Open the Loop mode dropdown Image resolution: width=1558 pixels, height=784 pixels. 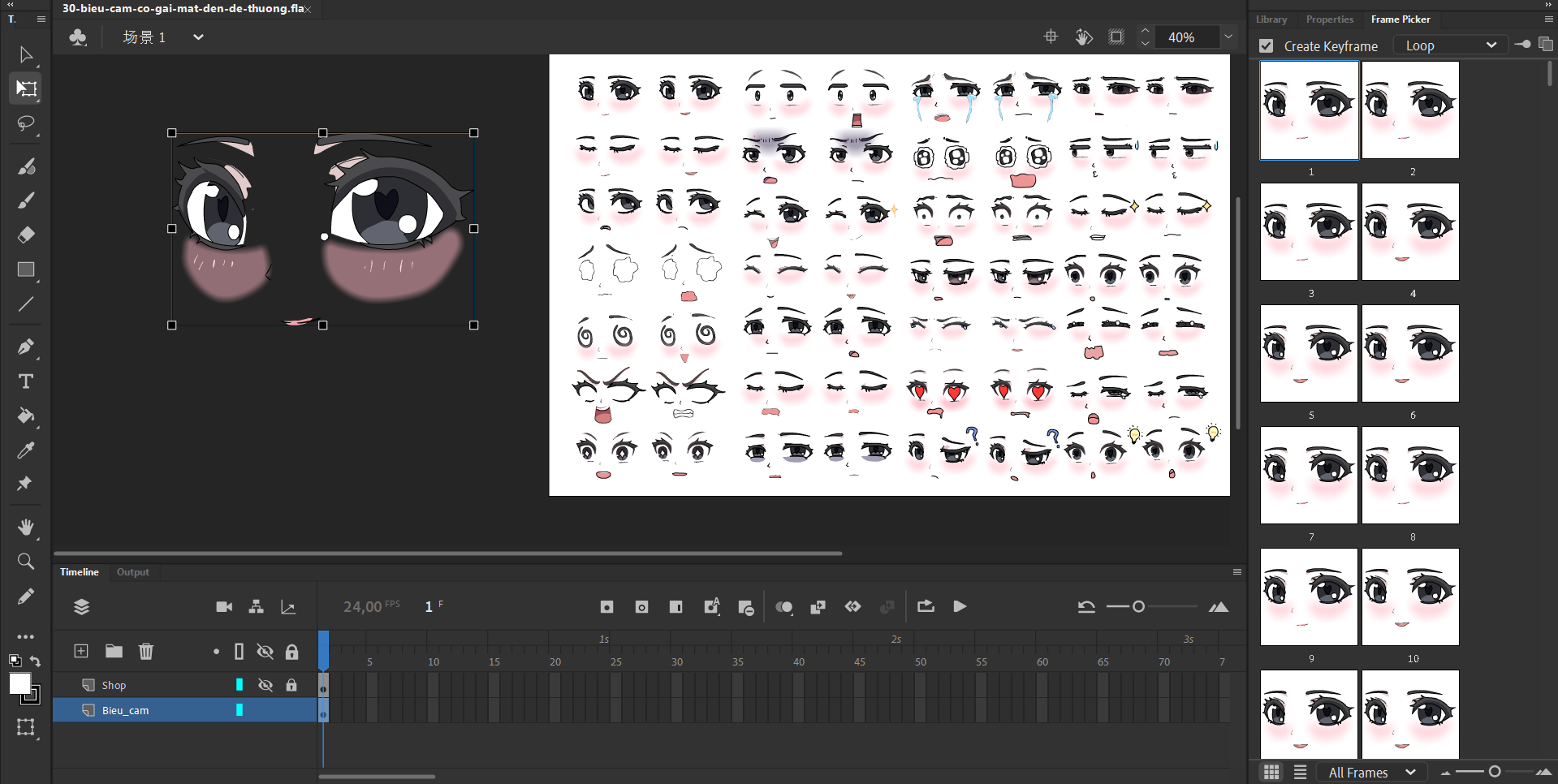(x=1450, y=45)
